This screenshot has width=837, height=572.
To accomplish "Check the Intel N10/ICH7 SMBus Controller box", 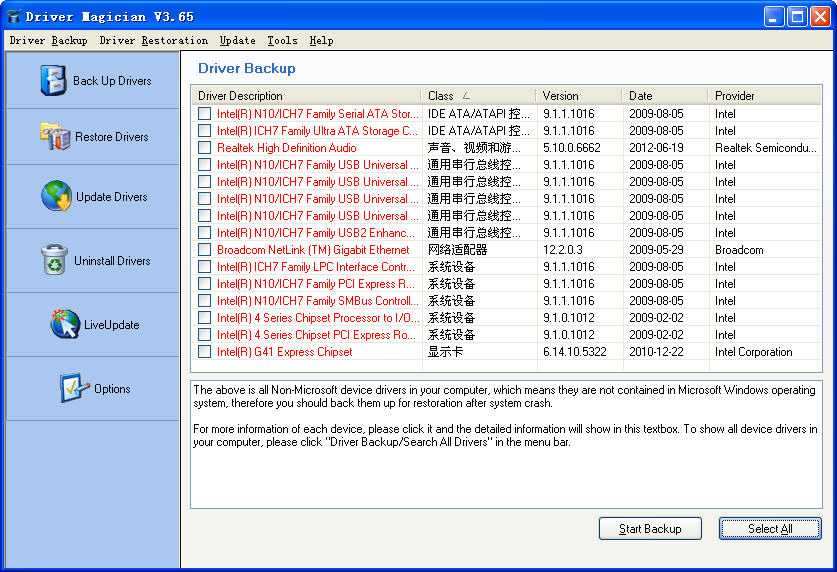I will 204,301.
